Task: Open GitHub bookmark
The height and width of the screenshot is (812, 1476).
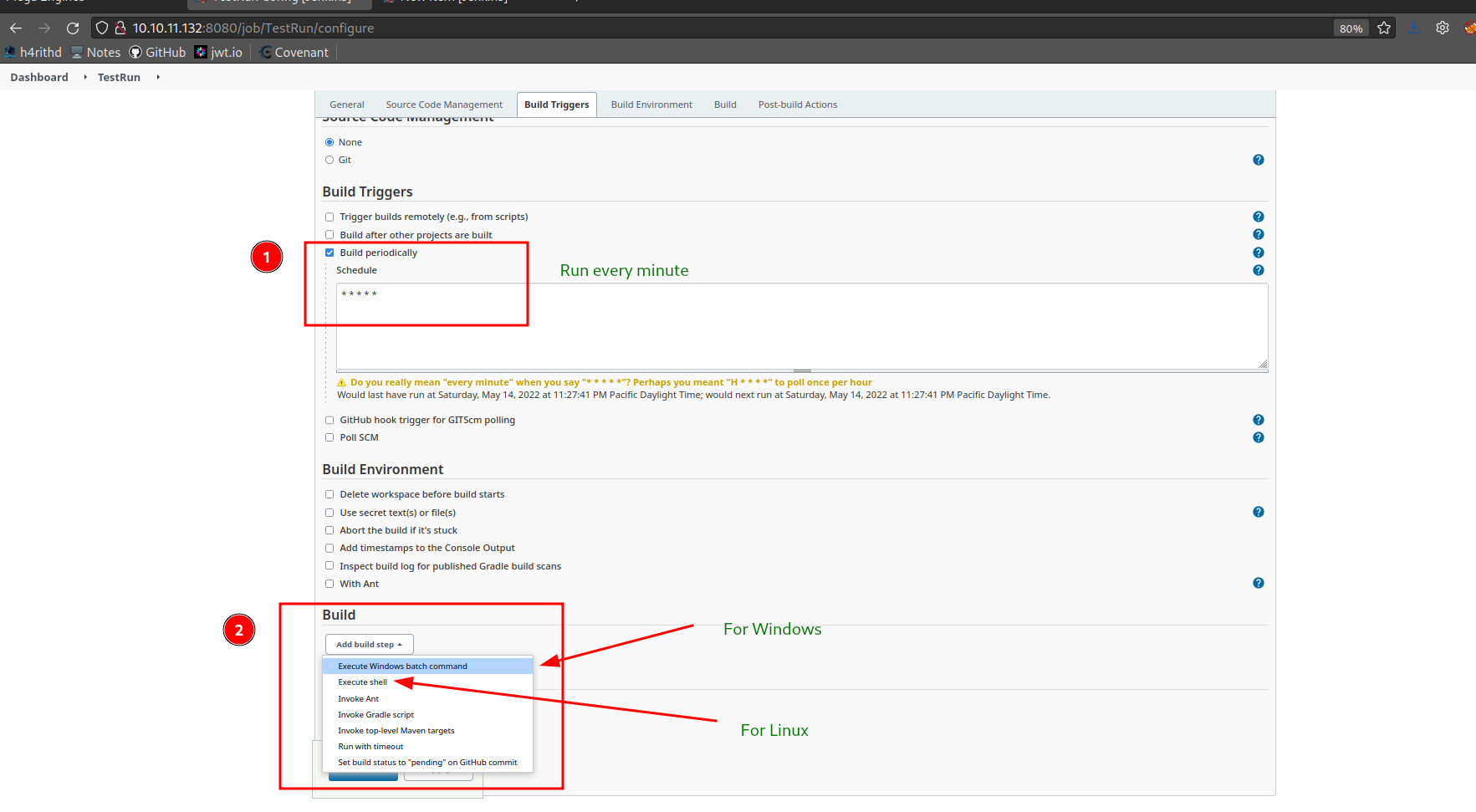Action: tap(157, 52)
